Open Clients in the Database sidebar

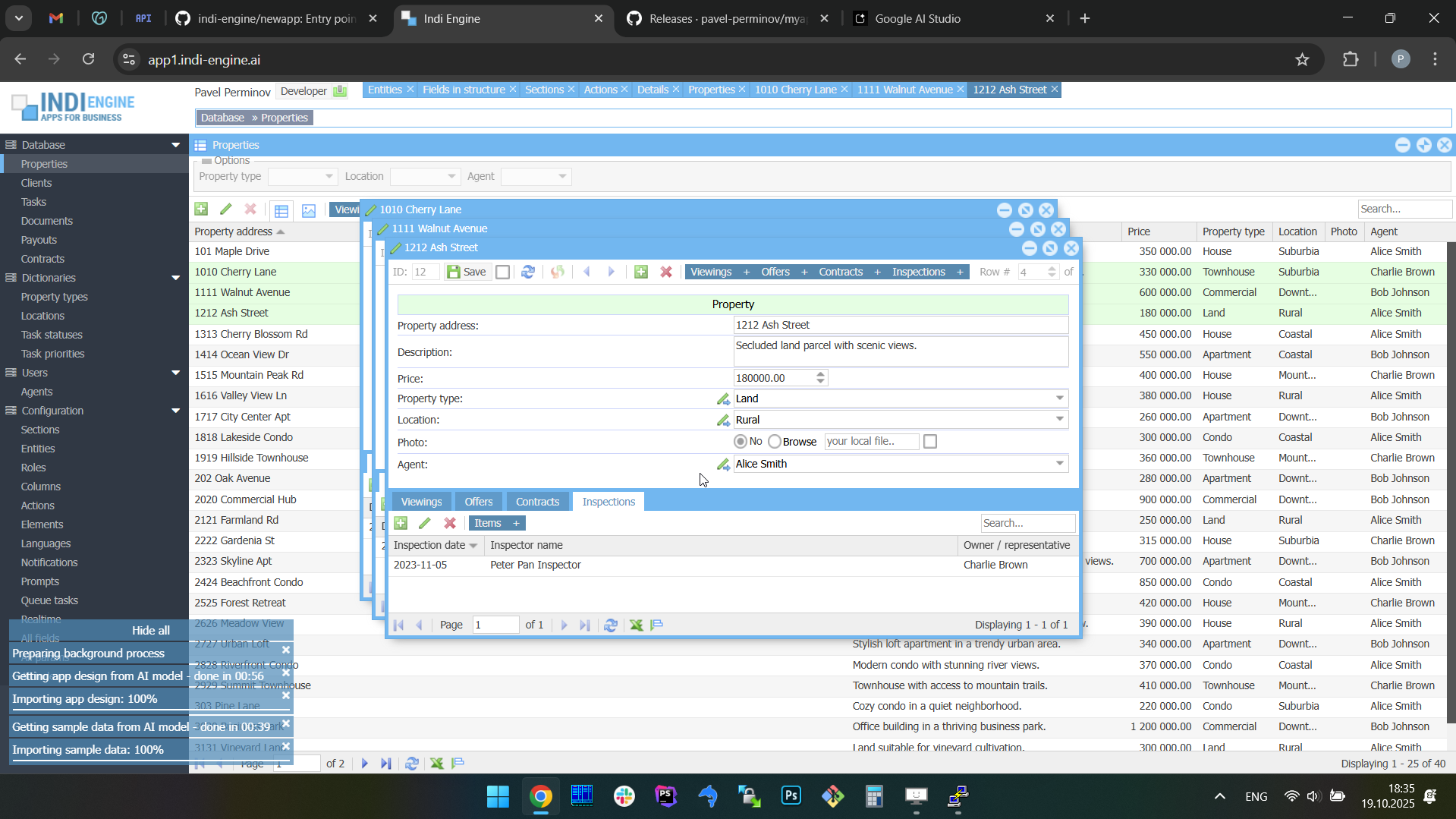(36, 183)
